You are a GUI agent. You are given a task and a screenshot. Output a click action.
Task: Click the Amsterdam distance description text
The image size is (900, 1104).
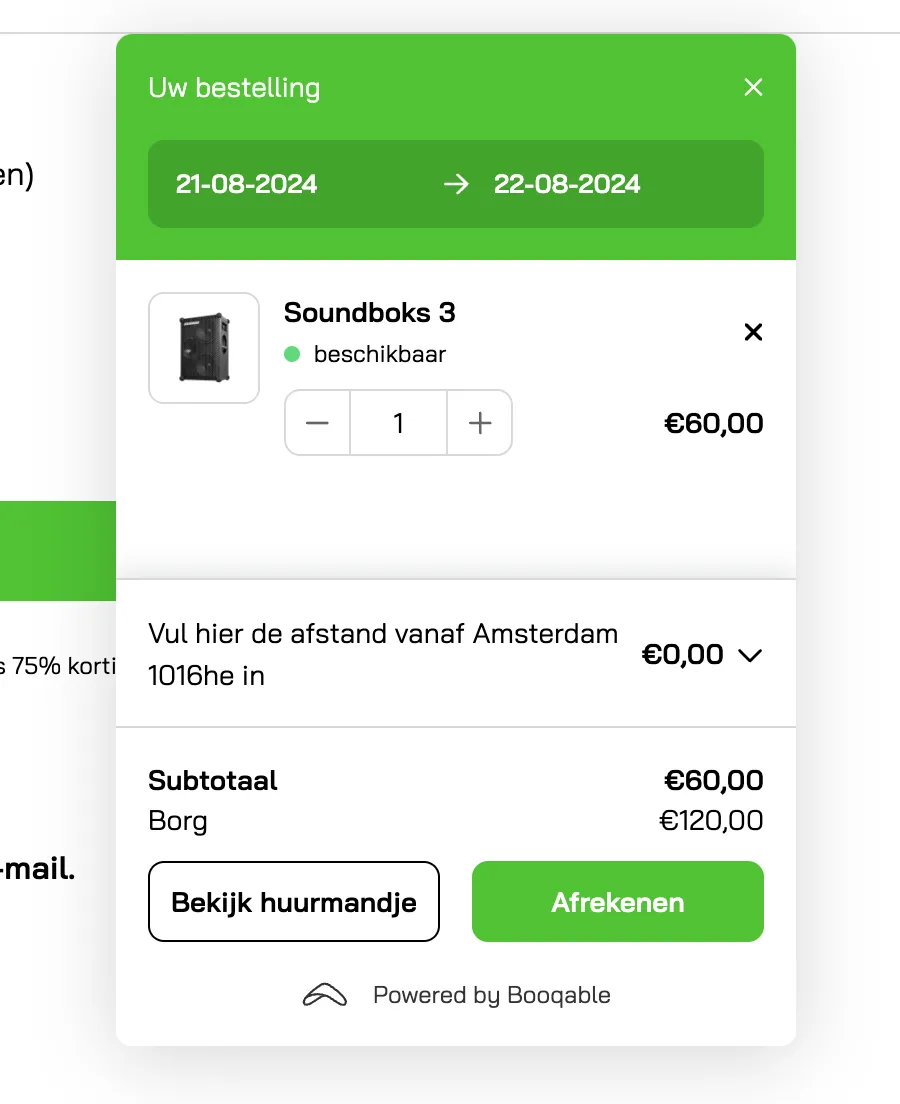tap(382, 654)
